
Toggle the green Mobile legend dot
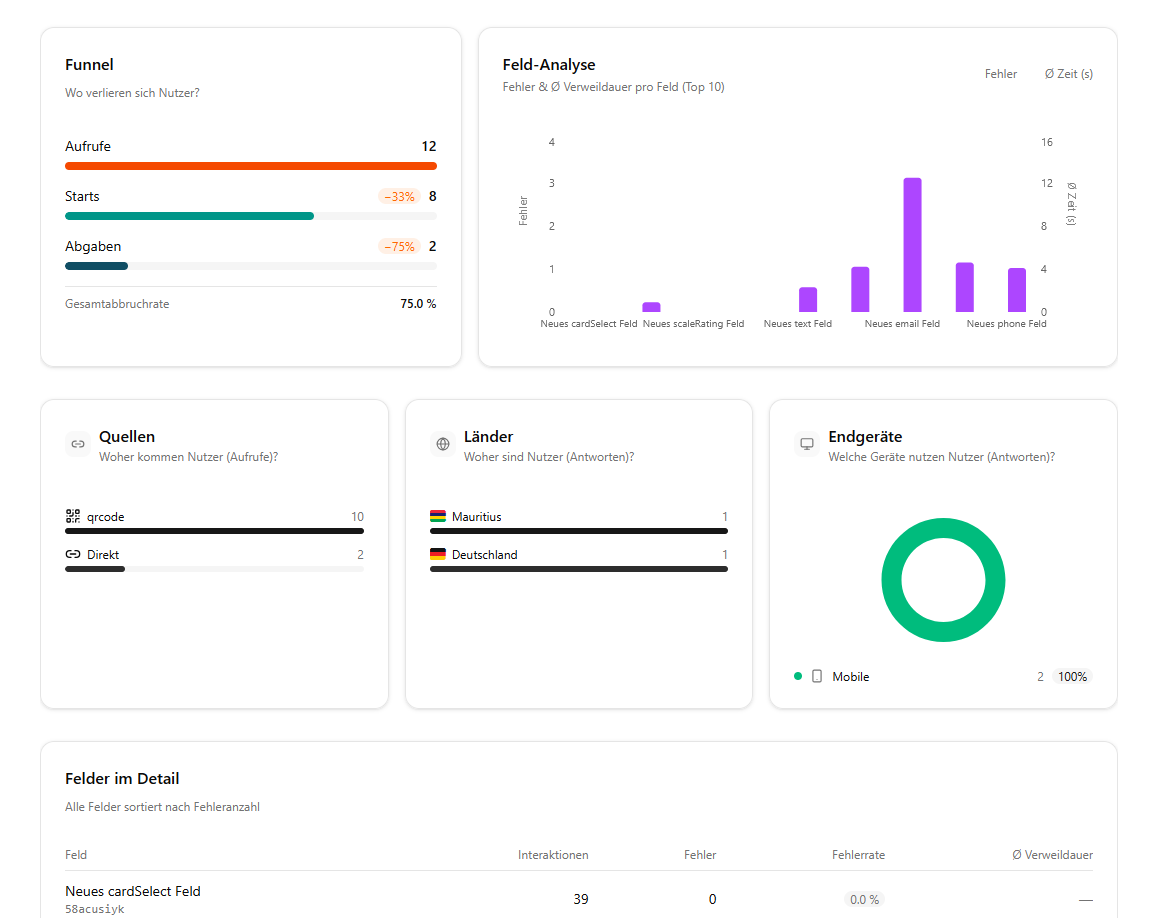pos(798,676)
